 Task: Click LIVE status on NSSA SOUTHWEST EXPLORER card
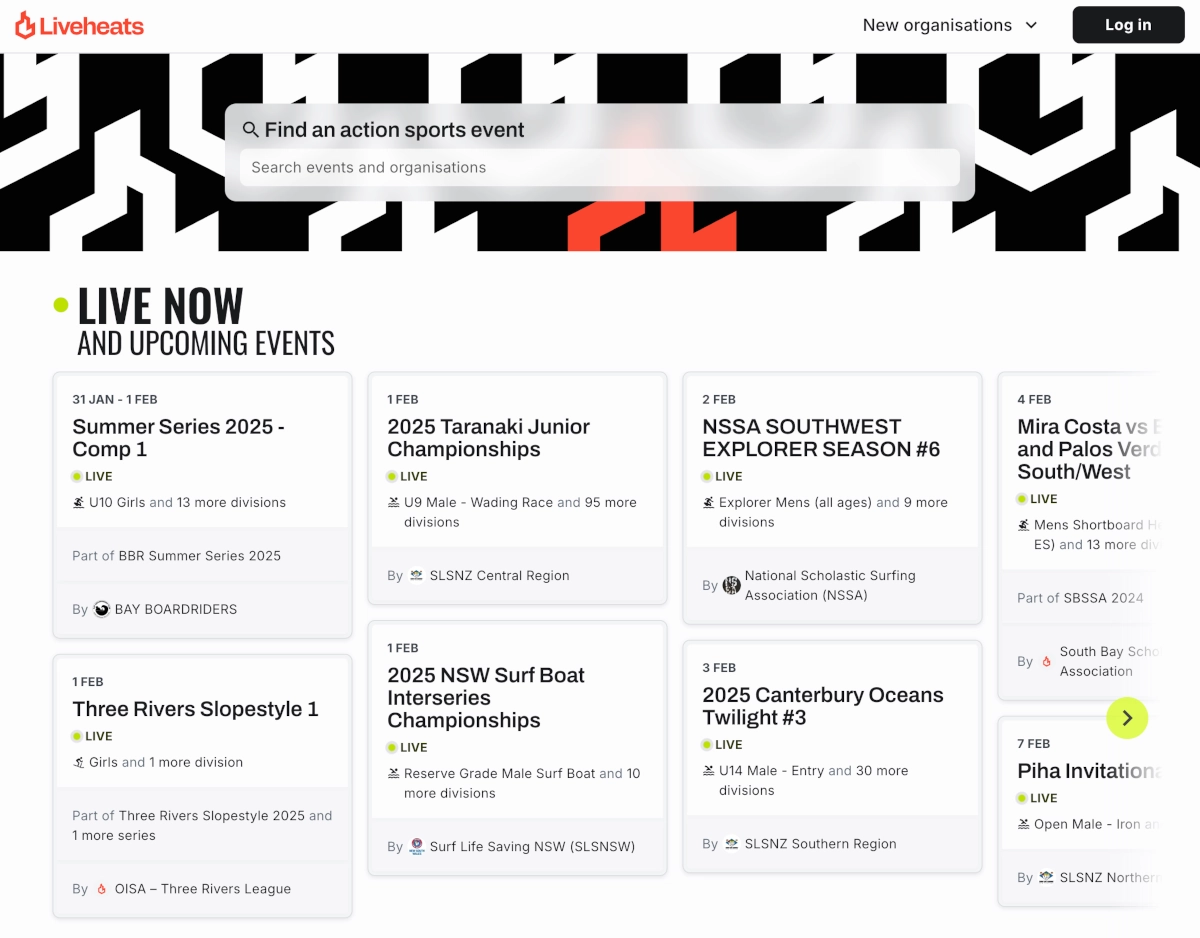tap(722, 477)
